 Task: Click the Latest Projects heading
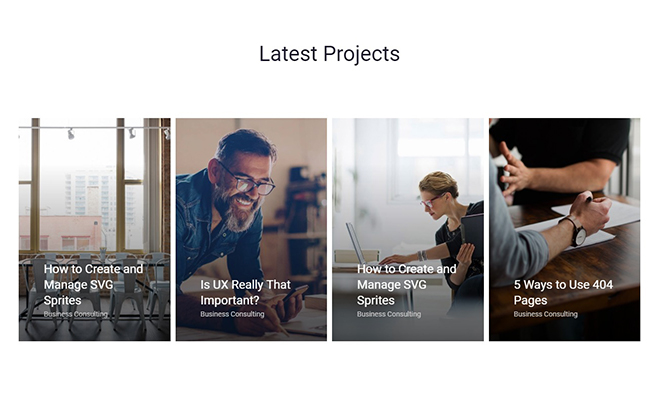click(x=329, y=54)
